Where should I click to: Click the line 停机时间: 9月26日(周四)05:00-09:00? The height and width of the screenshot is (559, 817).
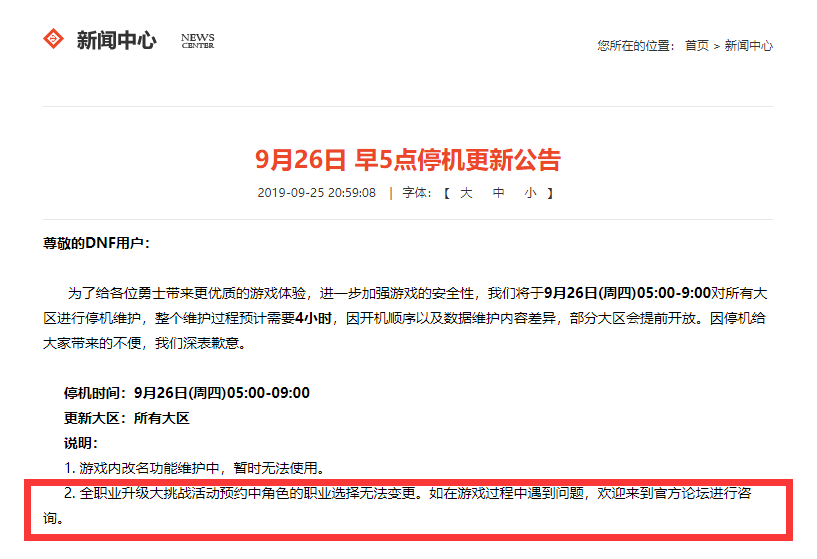tap(187, 393)
